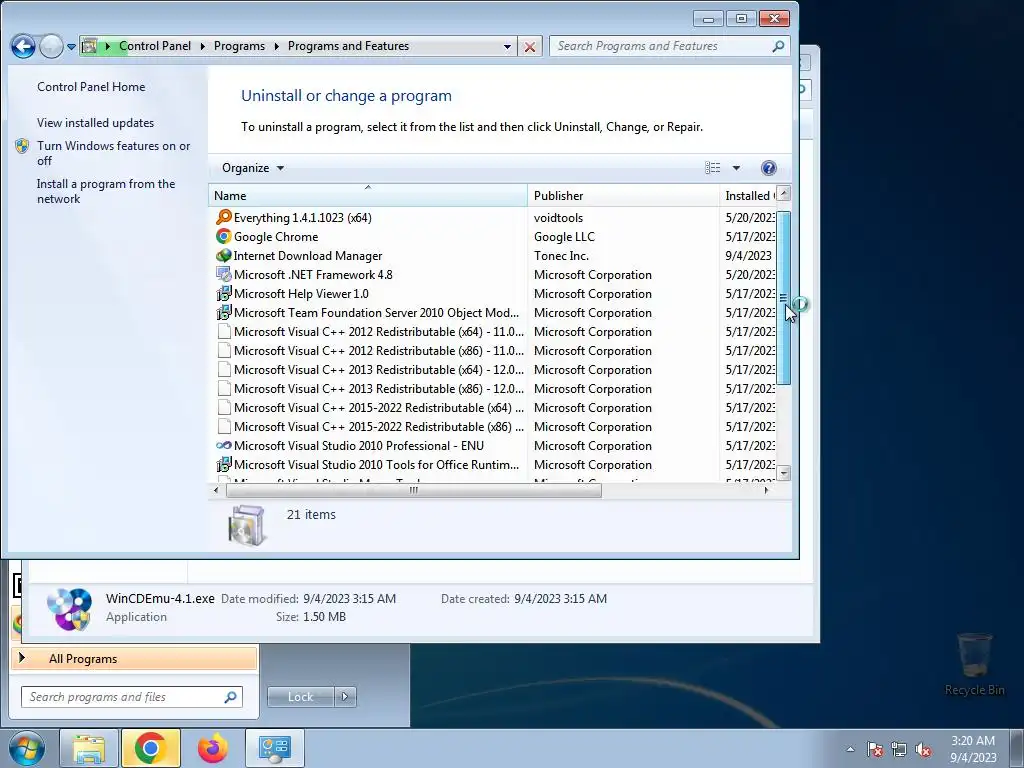Click the Microsoft Help Viewer 1.0 icon
Image resolution: width=1024 pixels, height=768 pixels.
pyautogui.click(x=223, y=293)
